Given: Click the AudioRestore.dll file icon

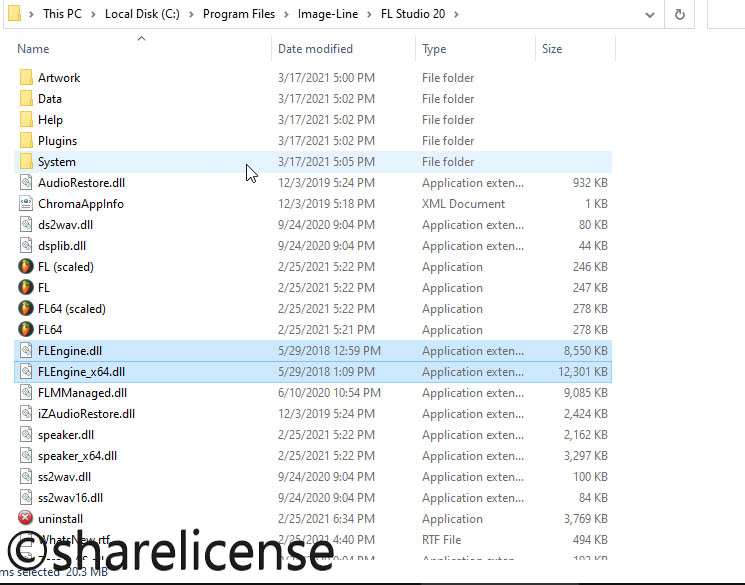Looking at the screenshot, I should pyautogui.click(x=26, y=182).
